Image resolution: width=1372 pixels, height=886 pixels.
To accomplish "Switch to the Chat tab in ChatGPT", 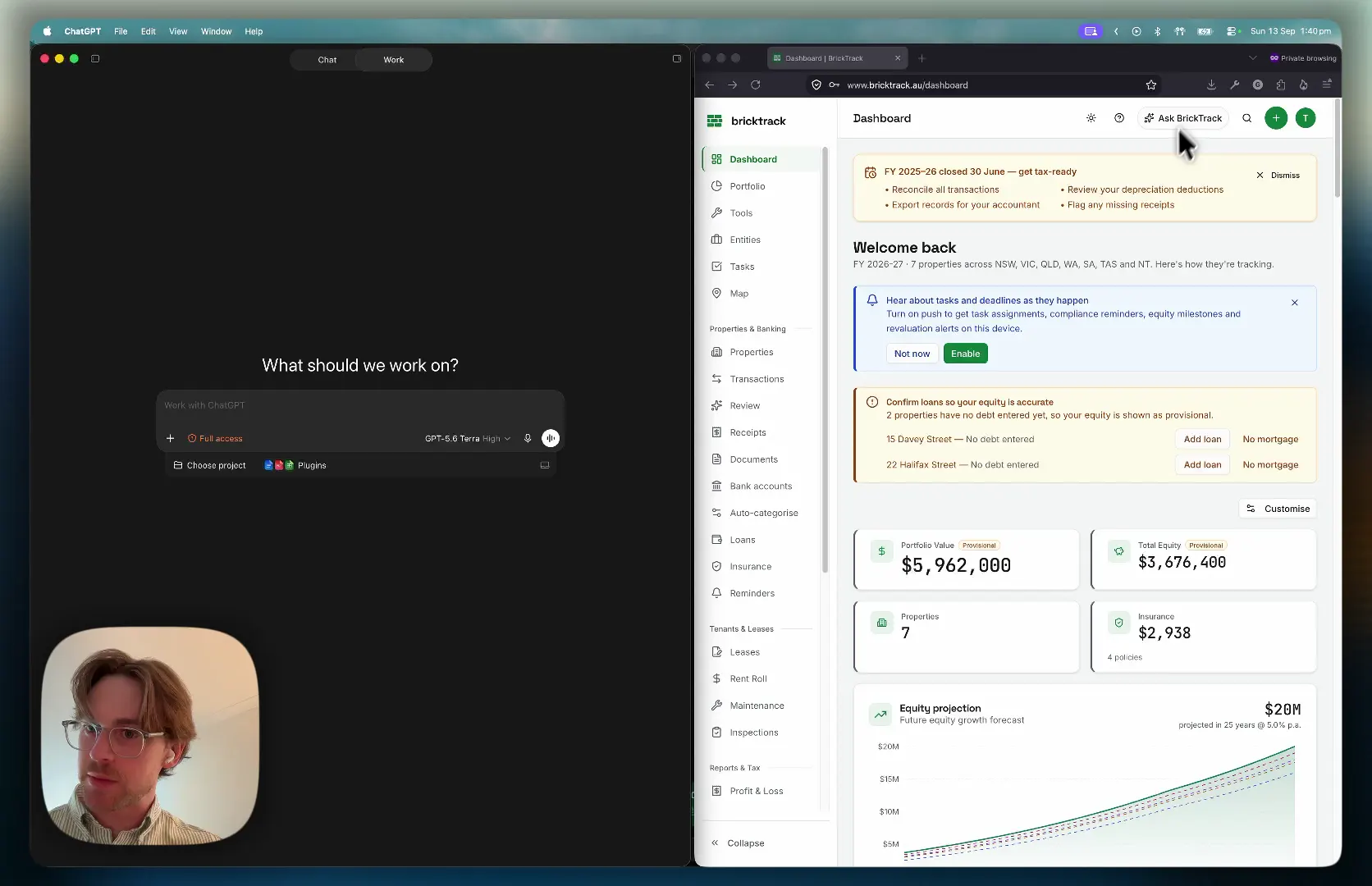I will pos(327,60).
